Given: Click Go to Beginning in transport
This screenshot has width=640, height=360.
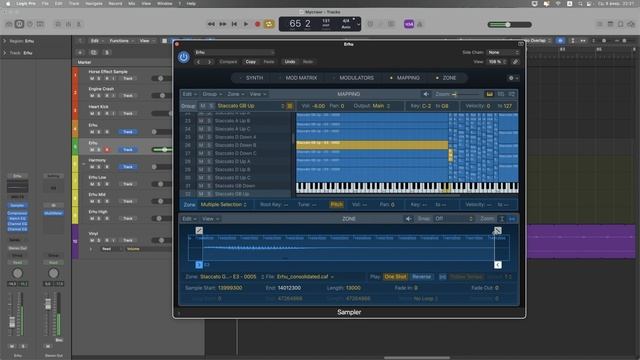Looking at the screenshot, I should [234, 24].
